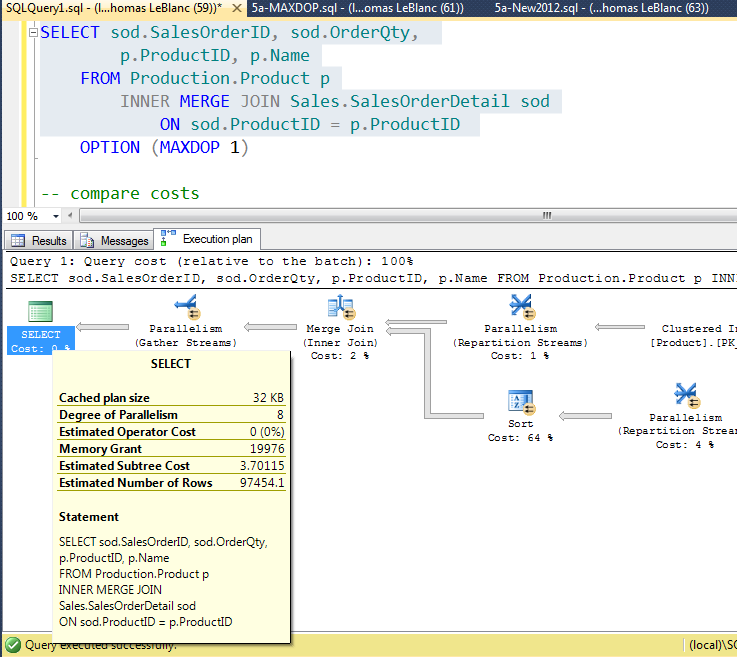Screen dimensions: 737x657
Task: Click the arrow between Gather Streams and SELECT
Action: (x=102, y=327)
